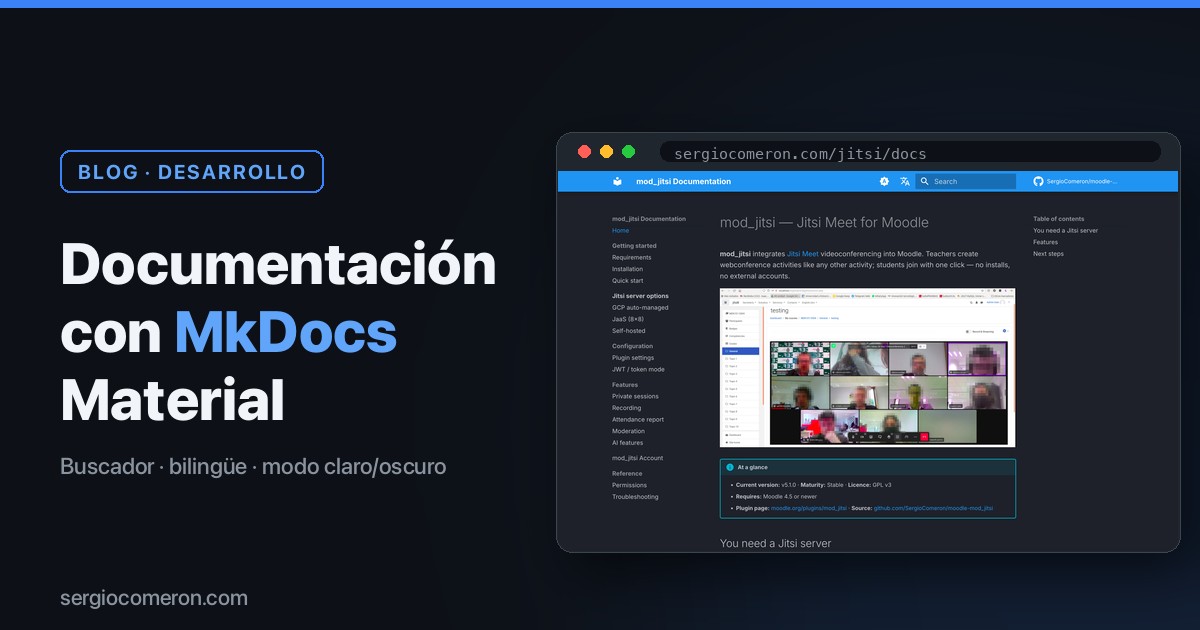Click the At a glance info icon
The image size is (1200, 630).
(730, 467)
